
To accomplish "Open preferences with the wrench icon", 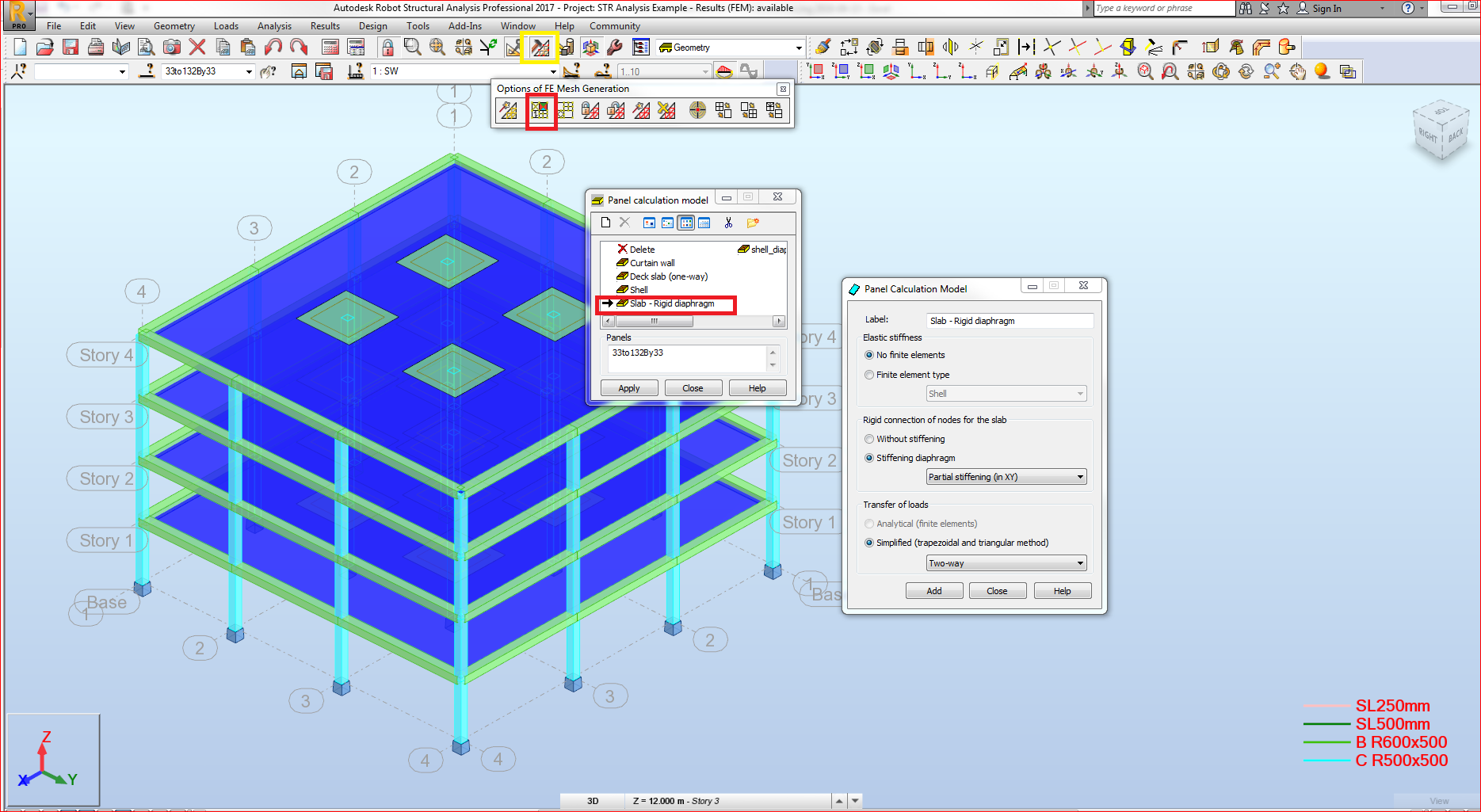I will coord(615,48).
